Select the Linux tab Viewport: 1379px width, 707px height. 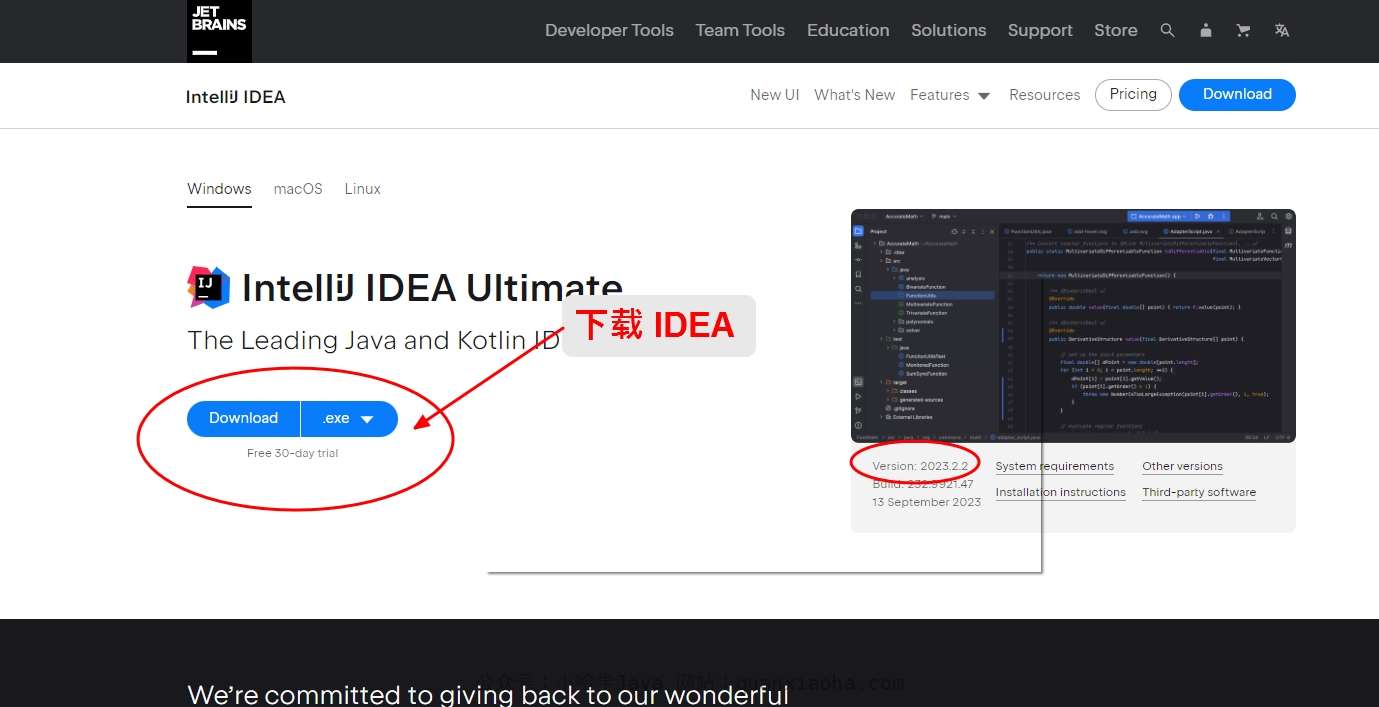coord(362,189)
